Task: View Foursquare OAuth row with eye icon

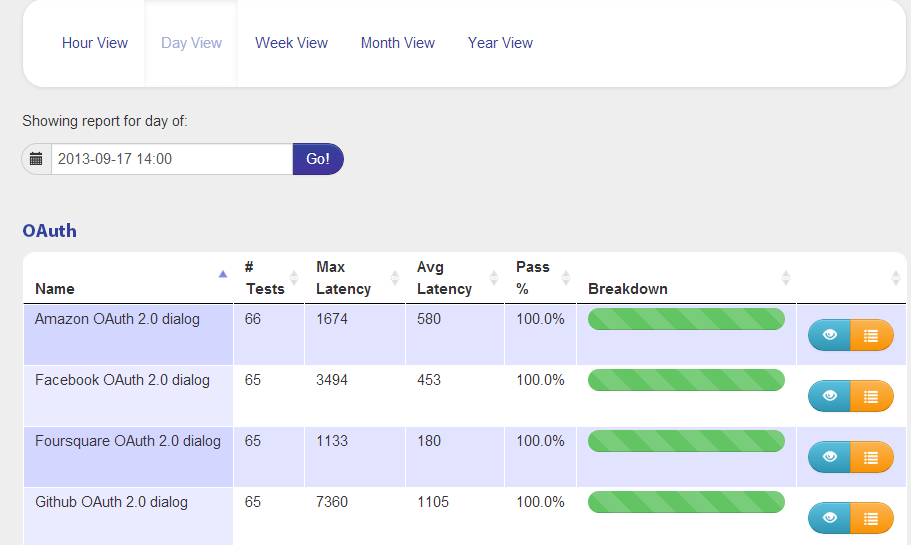Action: [x=829, y=457]
